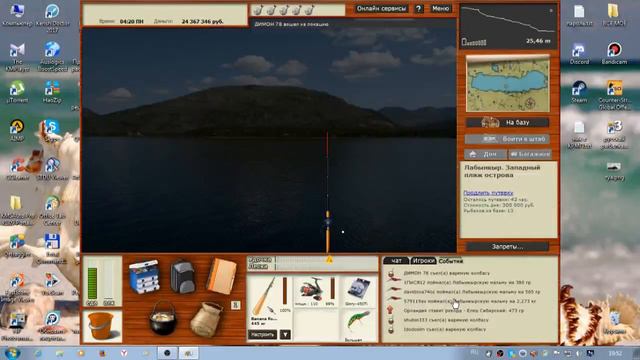Open the orange notebook journal
The image size is (640, 360).
coord(221,276)
